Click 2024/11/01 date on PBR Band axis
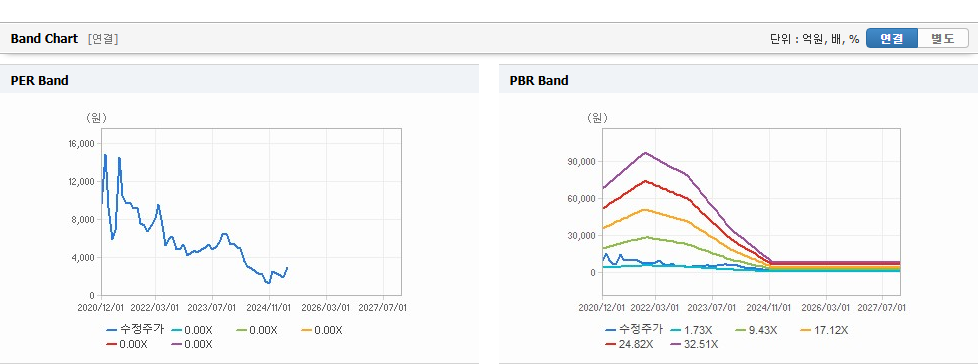This screenshot has width=978, height=364. coord(769,308)
